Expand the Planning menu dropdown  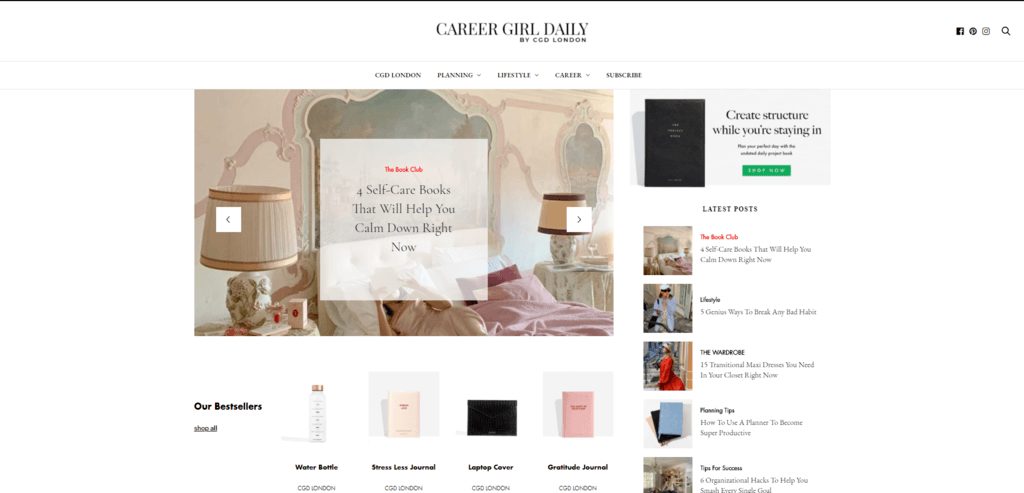pos(459,75)
